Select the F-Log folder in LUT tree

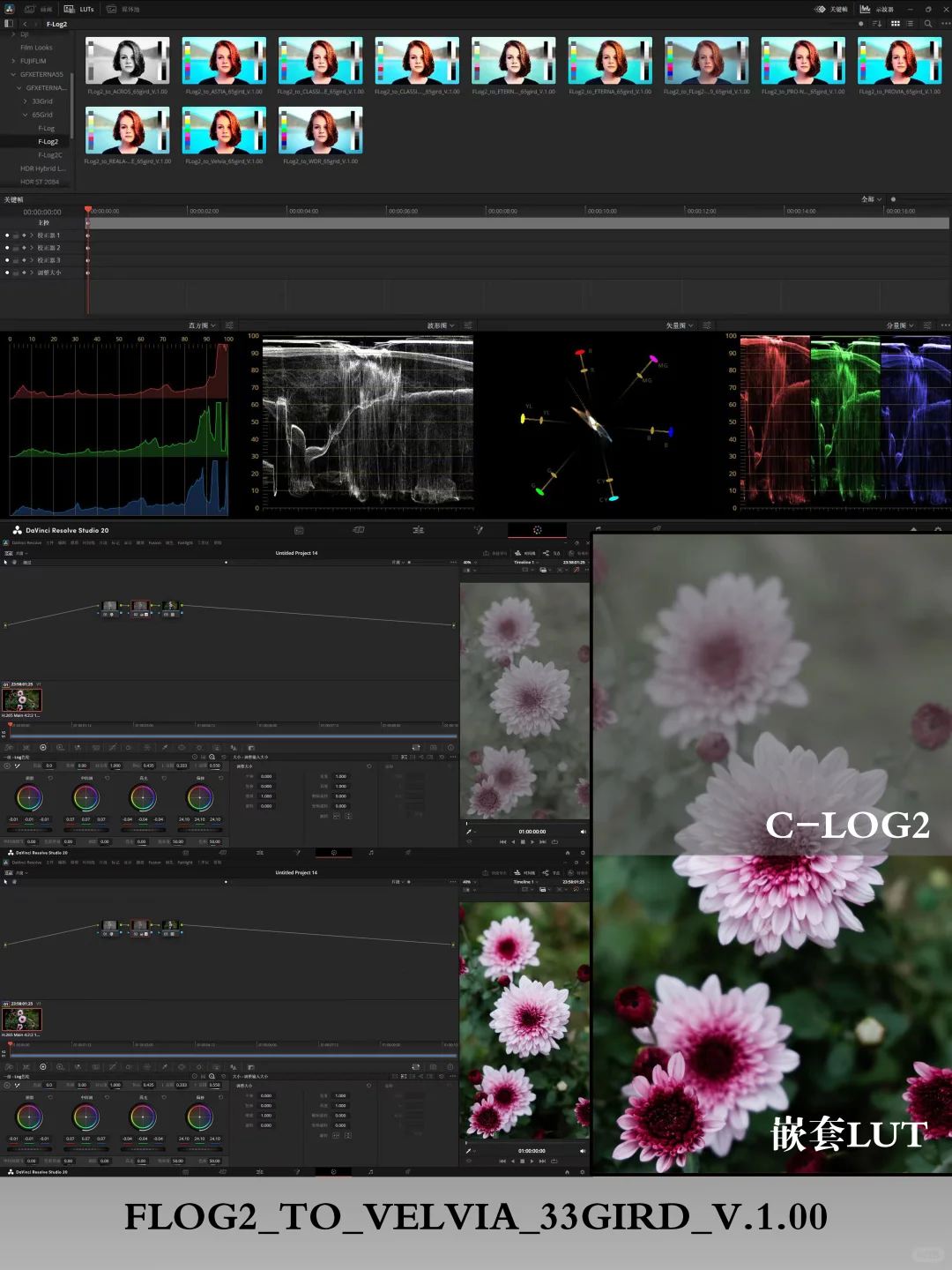(x=46, y=128)
